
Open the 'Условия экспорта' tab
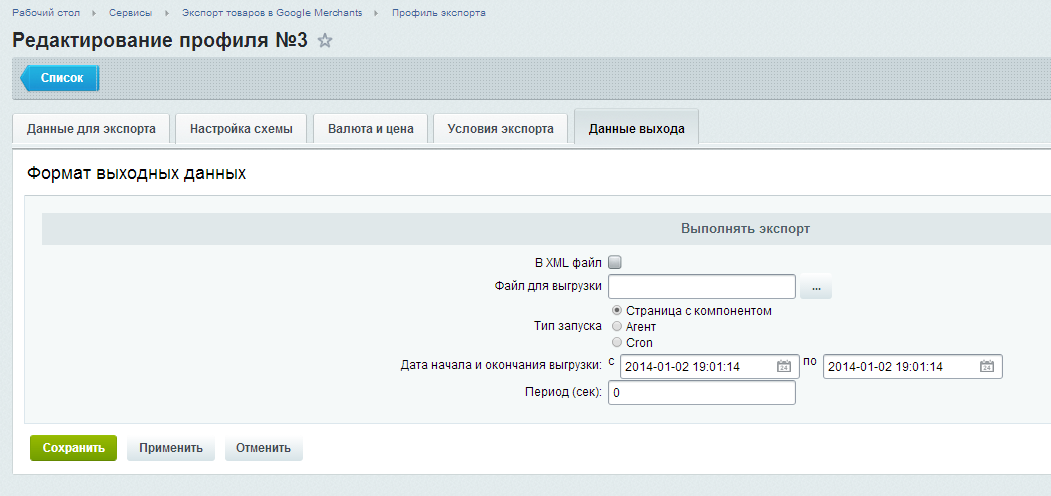pyautogui.click(x=500, y=129)
